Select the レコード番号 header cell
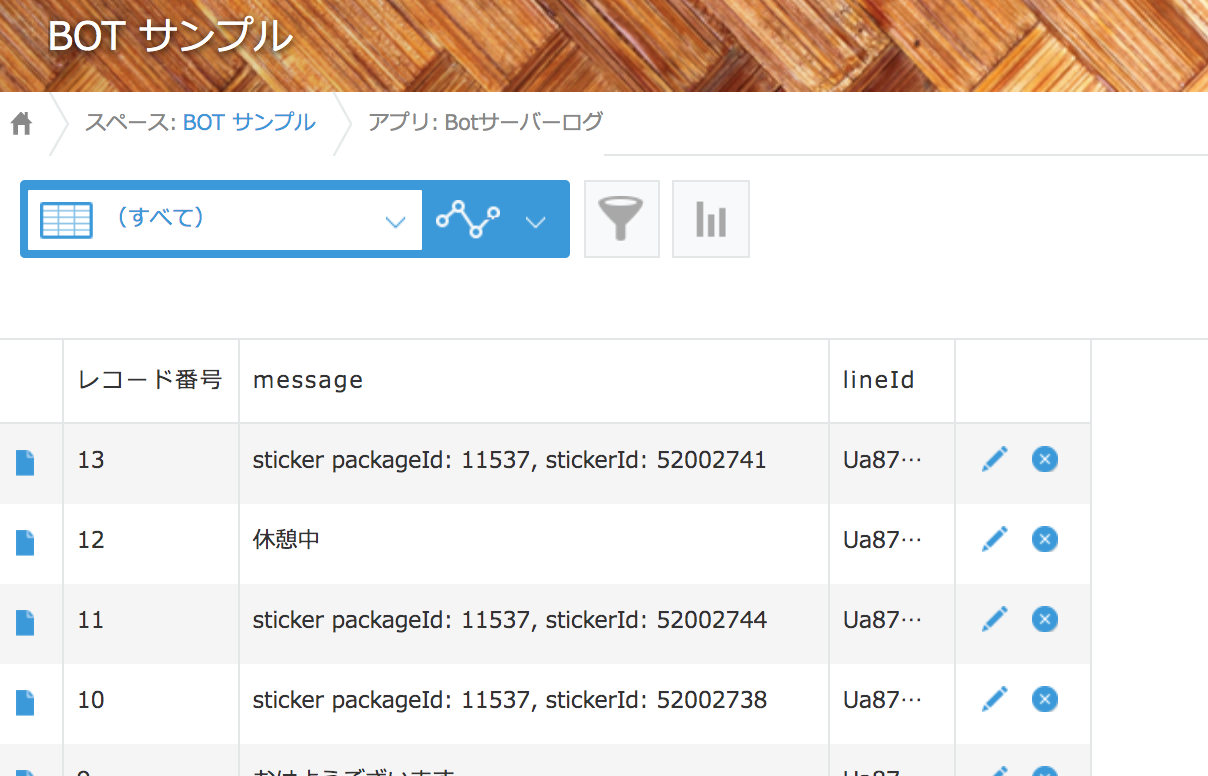The image size is (1208, 776). 150,380
